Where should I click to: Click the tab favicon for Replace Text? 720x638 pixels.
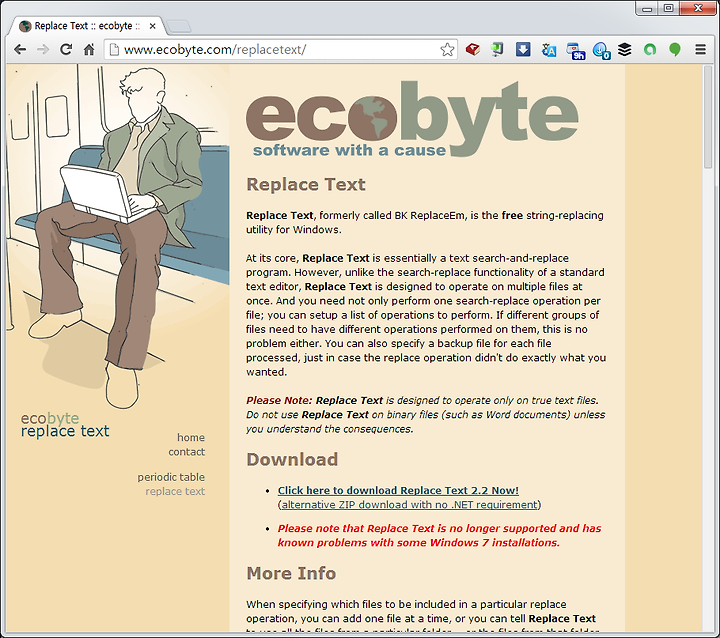click(x=25, y=26)
